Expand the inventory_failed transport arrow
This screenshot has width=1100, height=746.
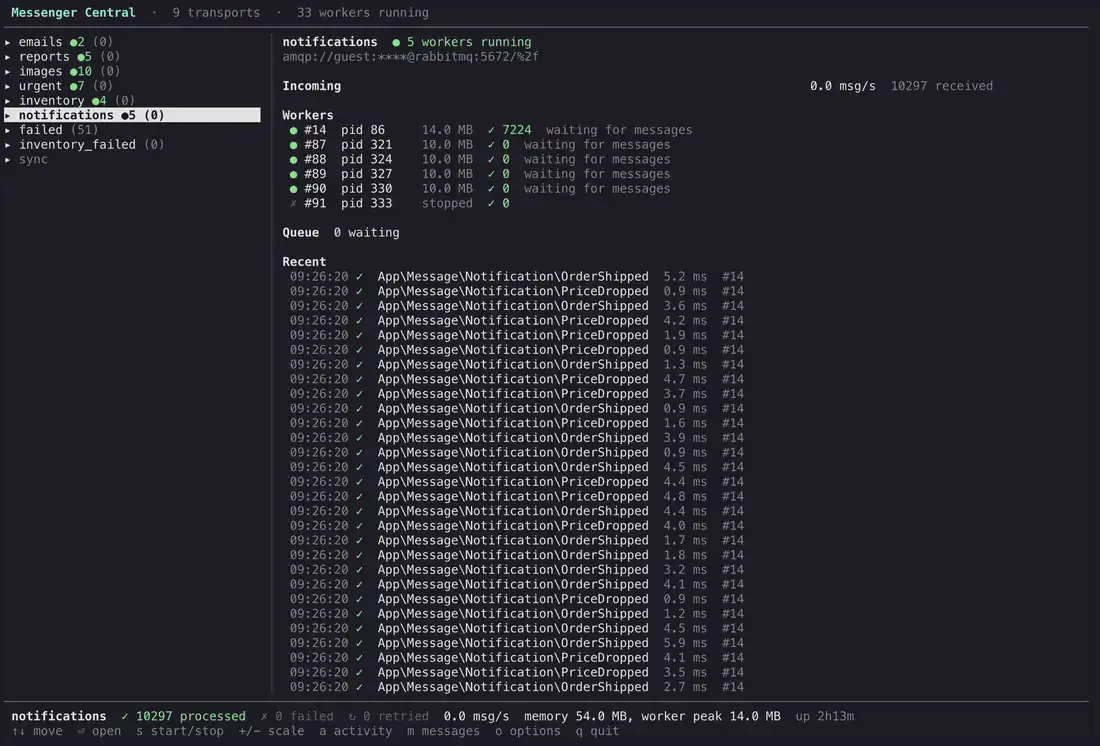point(8,145)
